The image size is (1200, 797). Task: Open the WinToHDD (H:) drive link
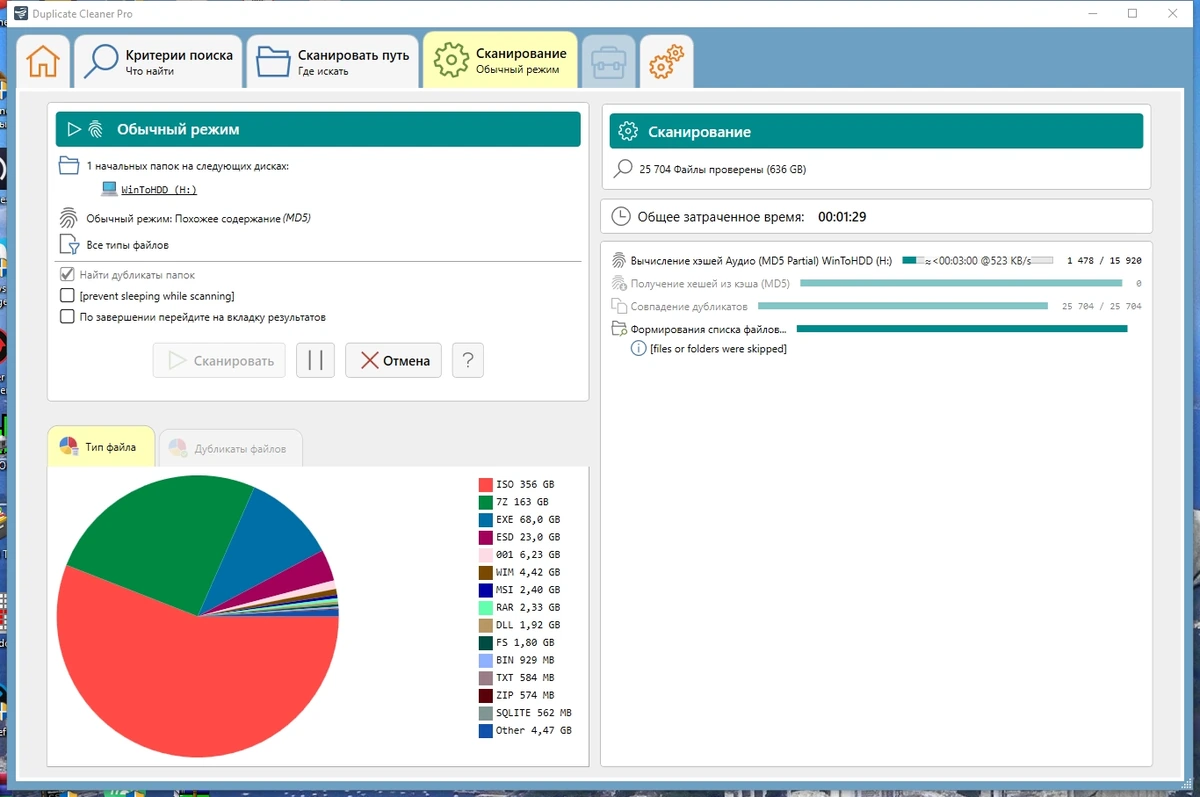pos(159,189)
